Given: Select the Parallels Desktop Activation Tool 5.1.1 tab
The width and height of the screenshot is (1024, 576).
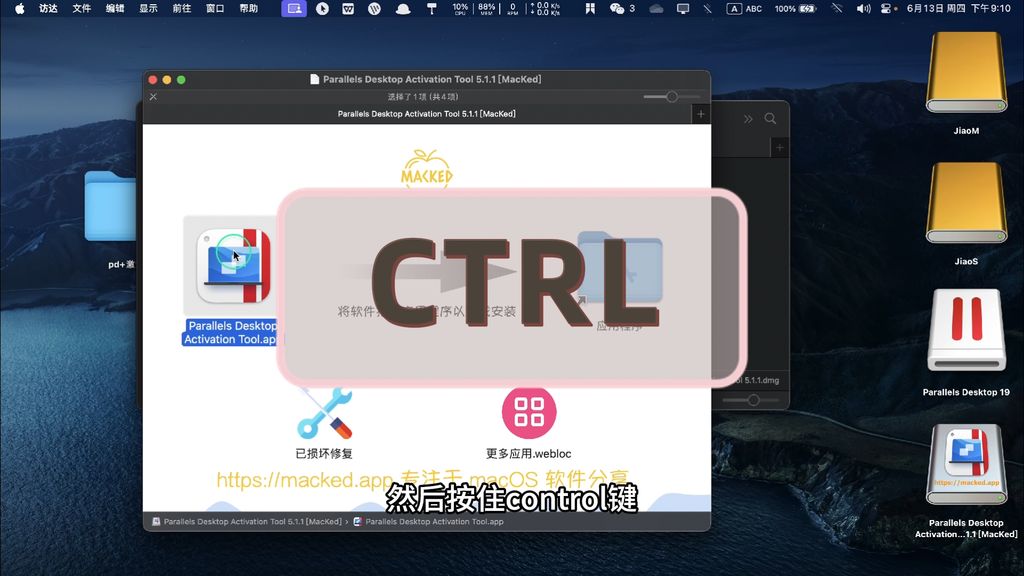Looking at the screenshot, I should (426, 114).
